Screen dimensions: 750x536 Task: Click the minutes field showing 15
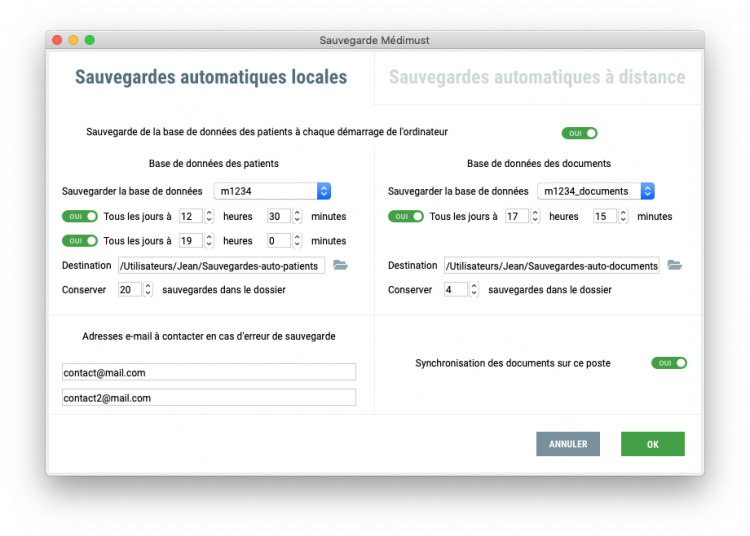pyautogui.click(x=605, y=216)
